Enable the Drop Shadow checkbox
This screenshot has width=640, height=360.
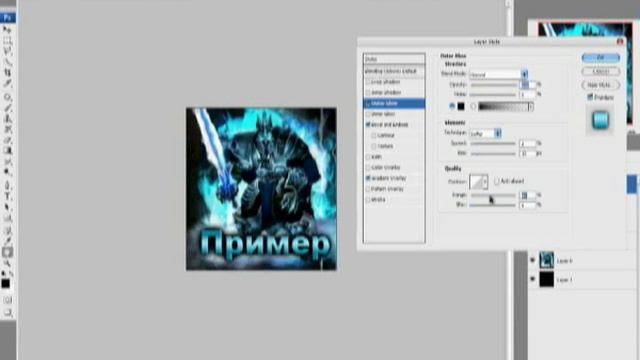[368, 82]
